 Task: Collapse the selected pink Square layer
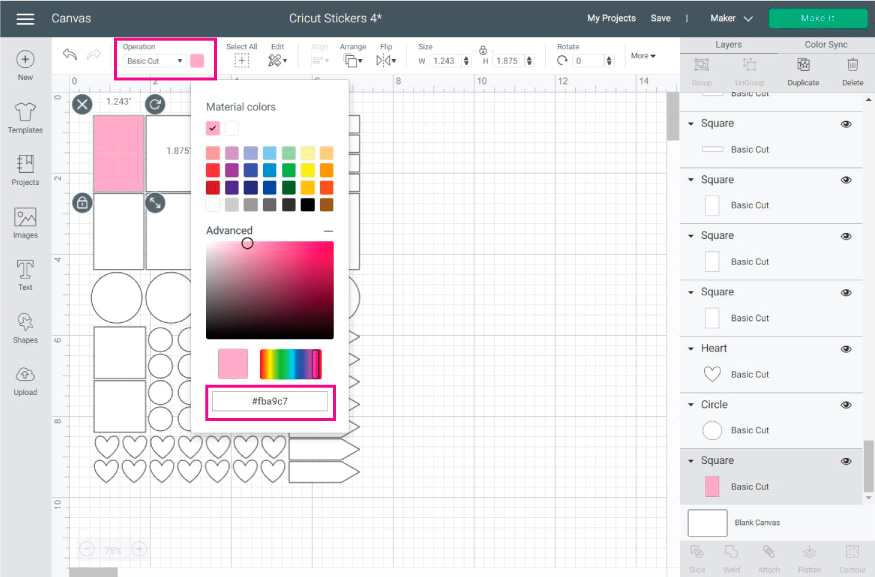pyautogui.click(x=691, y=461)
